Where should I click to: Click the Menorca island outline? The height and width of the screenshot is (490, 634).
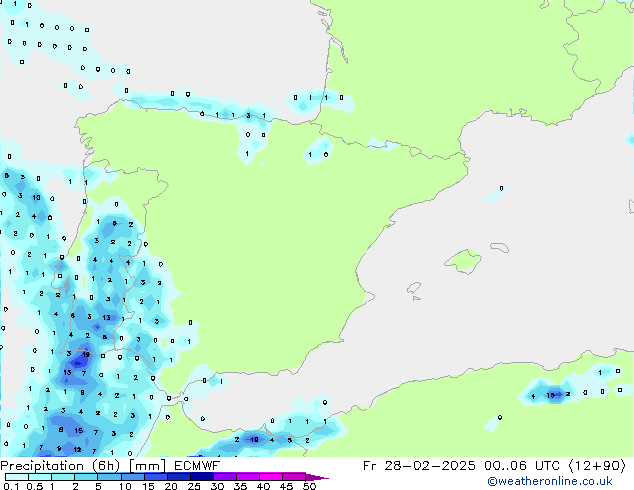[500, 247]
